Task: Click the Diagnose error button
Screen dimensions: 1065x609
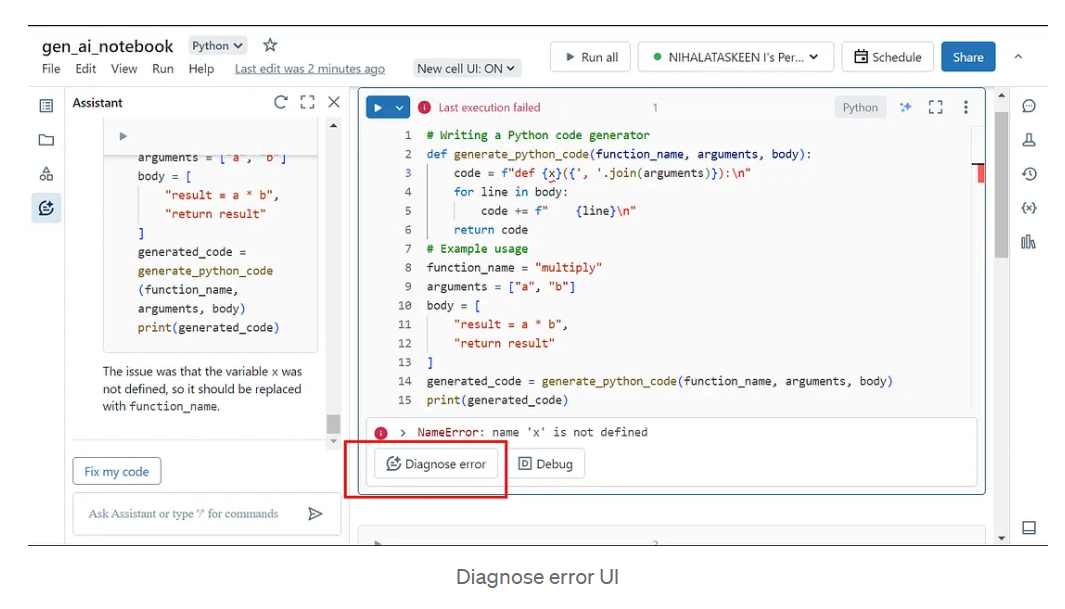Action: [436, 463]
